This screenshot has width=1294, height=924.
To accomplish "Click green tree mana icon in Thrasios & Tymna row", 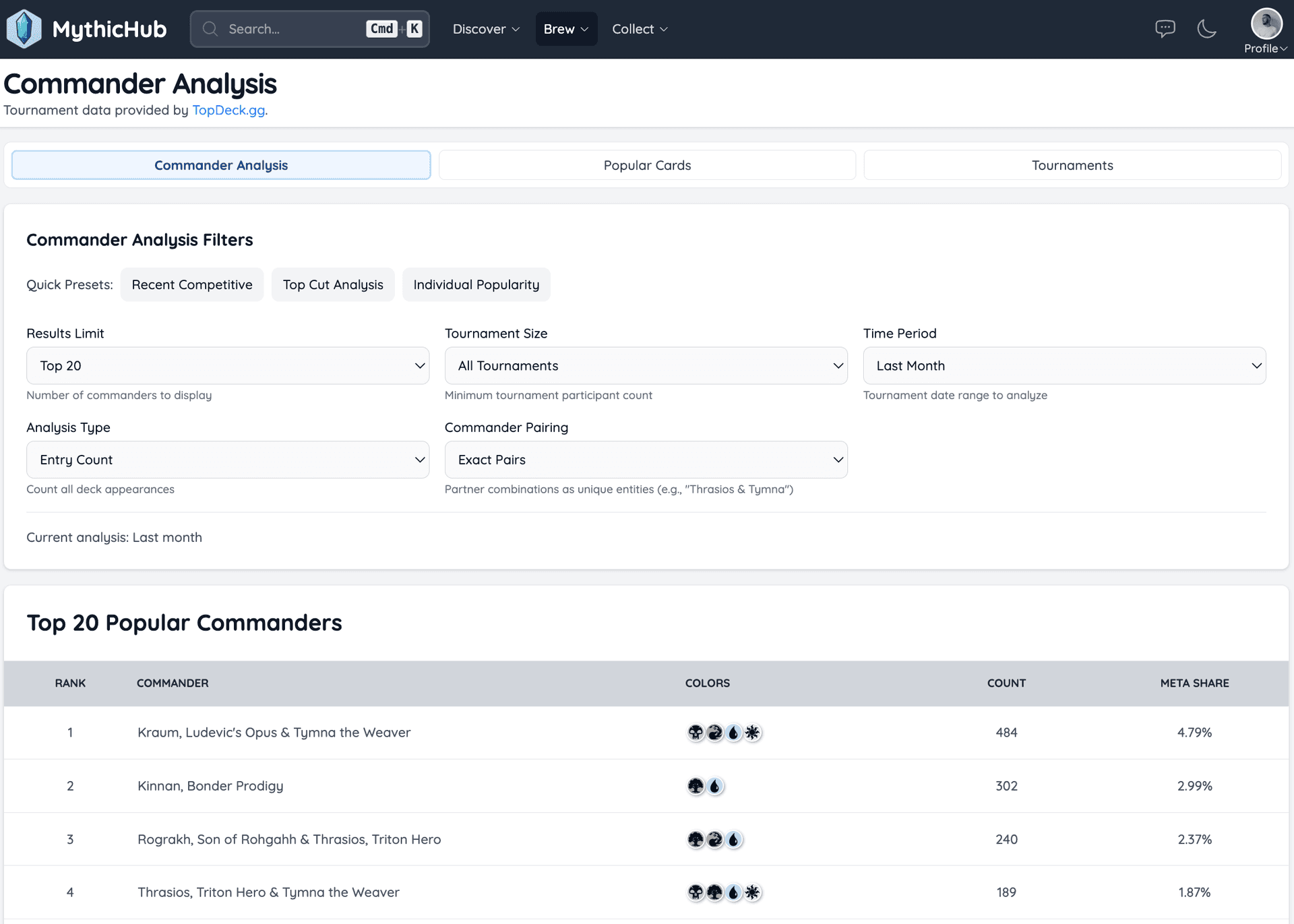I will click(x=714, y=892).
